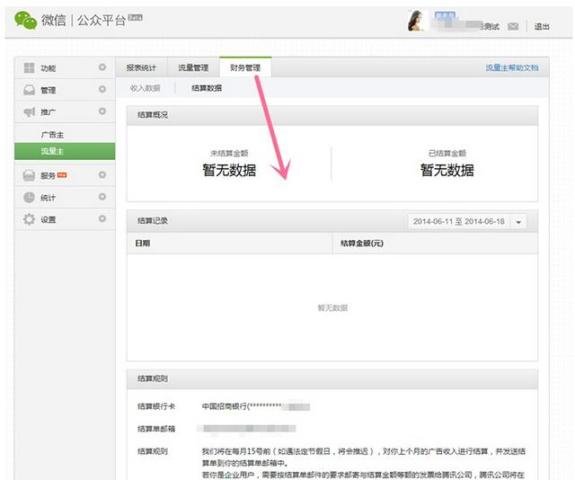Expand the 管理 section circle toggle
575x480 pixels.
click(x=102, y=89)
